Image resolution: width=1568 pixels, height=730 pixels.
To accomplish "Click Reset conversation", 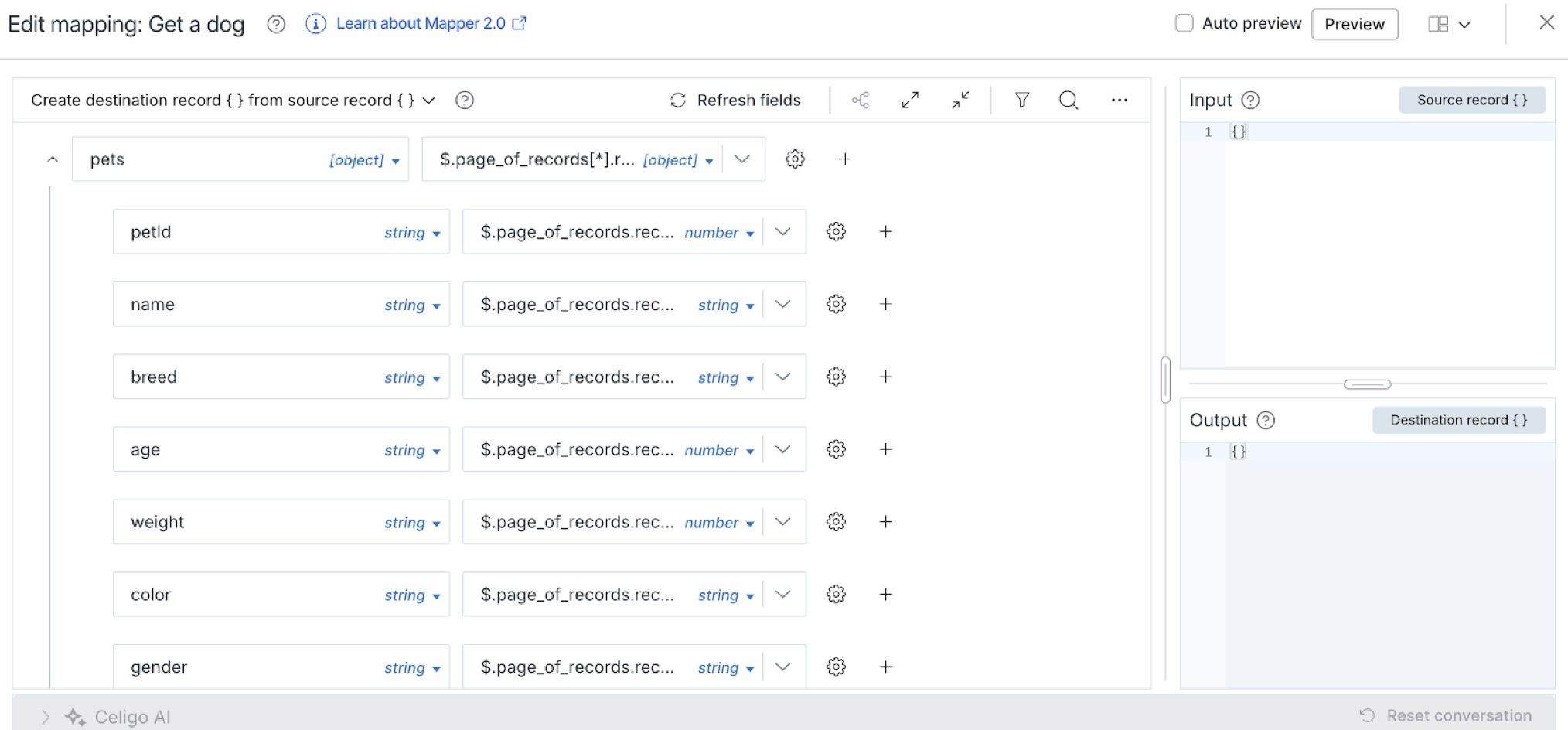I will [1445, 716].
